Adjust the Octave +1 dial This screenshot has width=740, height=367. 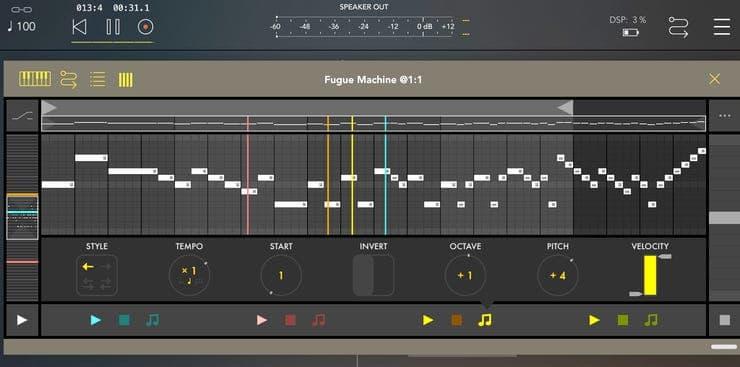pyautogui.click(x=465, y=275)
